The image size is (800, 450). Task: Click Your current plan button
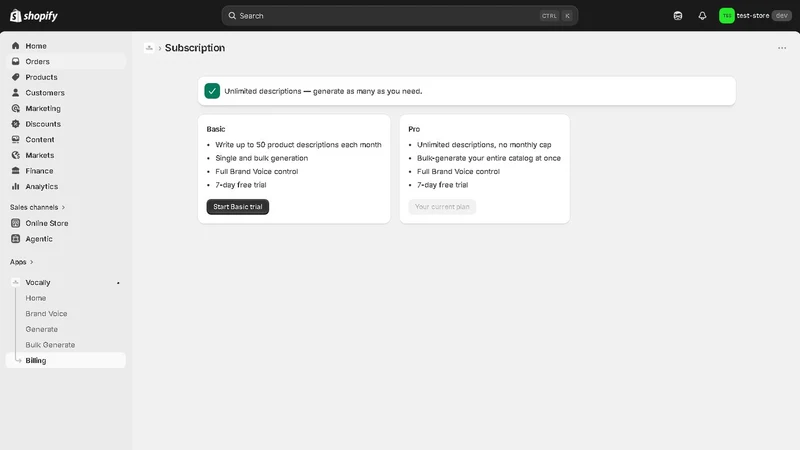(x=442, y=207)
